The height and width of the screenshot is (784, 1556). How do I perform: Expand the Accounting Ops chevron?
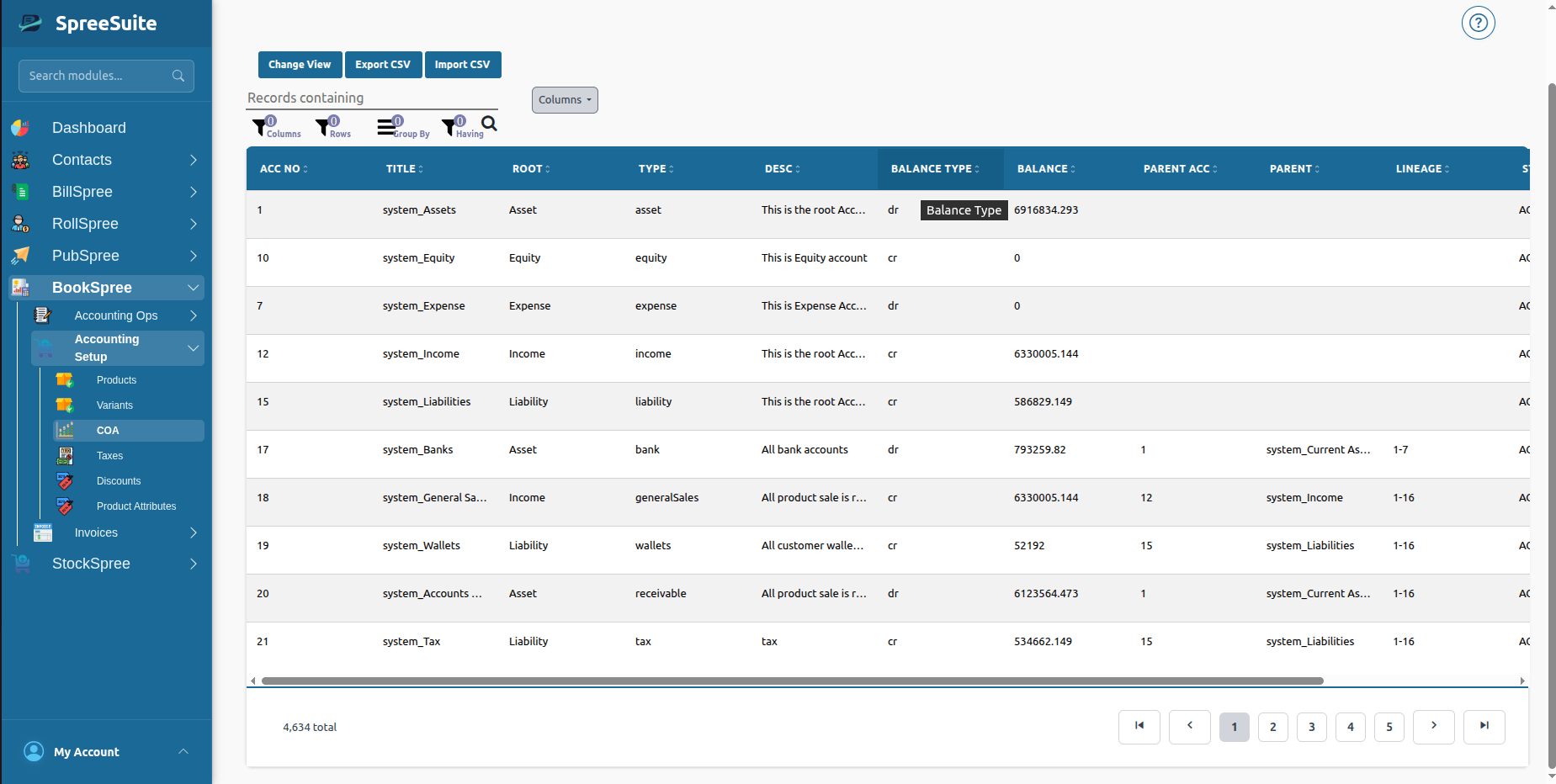[194, 315]
